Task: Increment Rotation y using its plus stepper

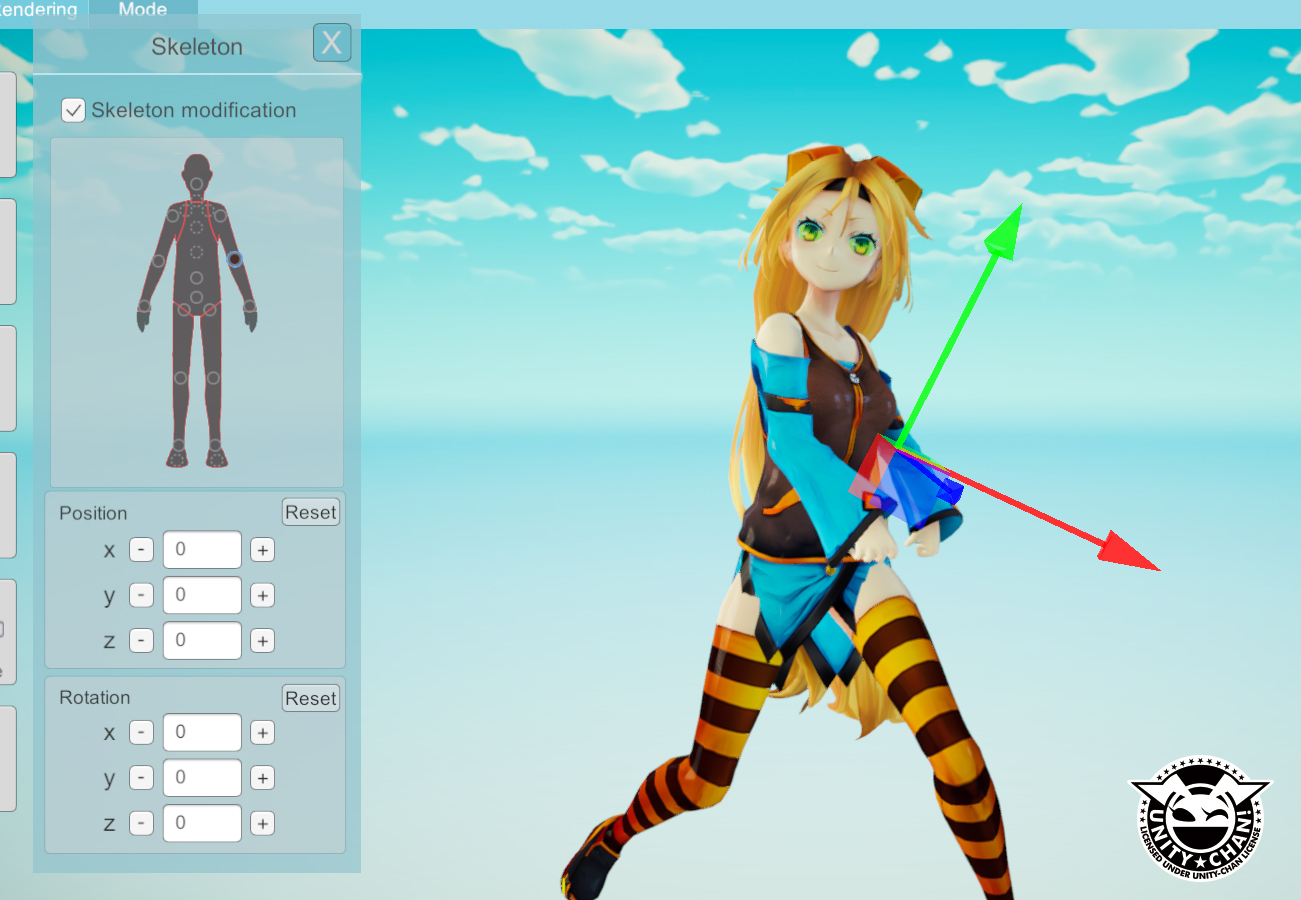Action: (262, 777)
